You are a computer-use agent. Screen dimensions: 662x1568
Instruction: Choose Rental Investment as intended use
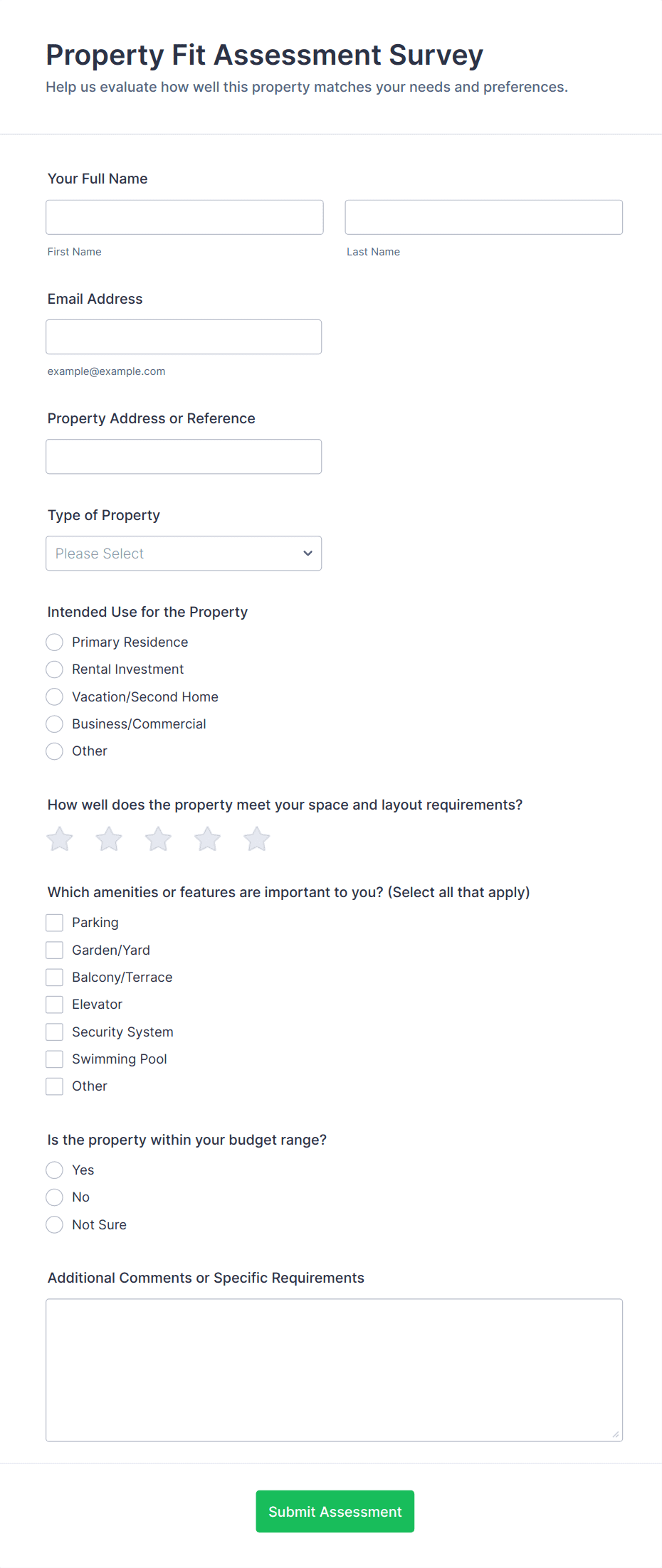(x=55, y=669)
